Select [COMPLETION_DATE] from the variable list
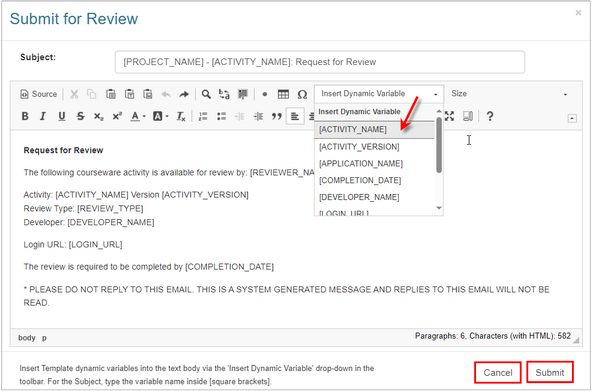The image size is (592, 391). point(374,180)
